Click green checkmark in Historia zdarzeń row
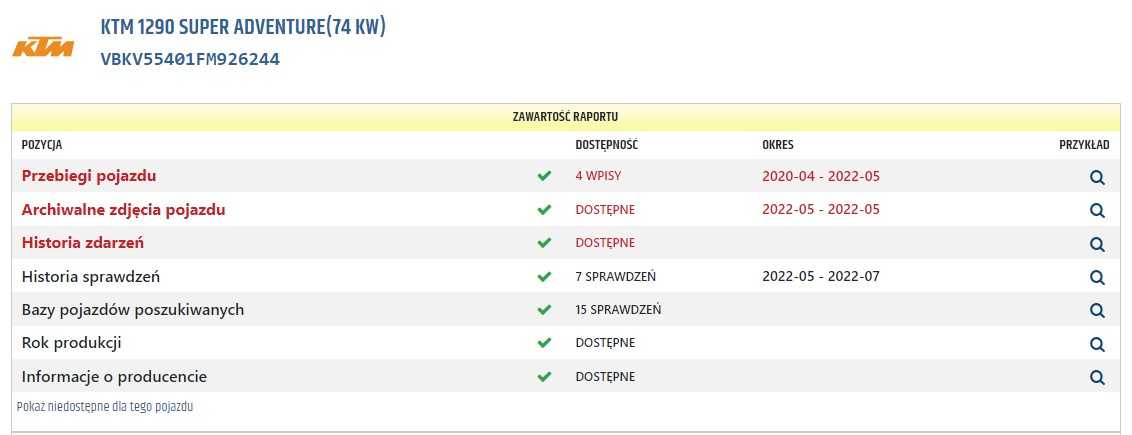The width and height of the screenshot is (1132, 435). [x=544, y=243]
